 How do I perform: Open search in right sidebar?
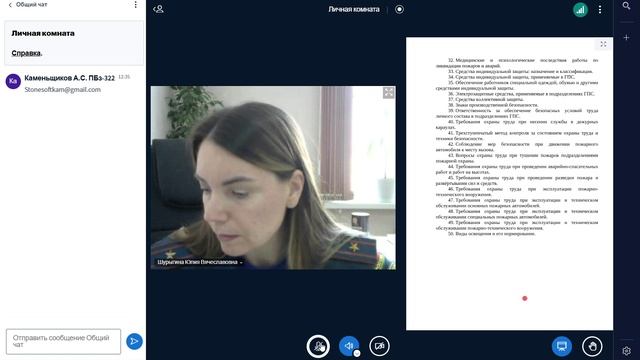627,6
